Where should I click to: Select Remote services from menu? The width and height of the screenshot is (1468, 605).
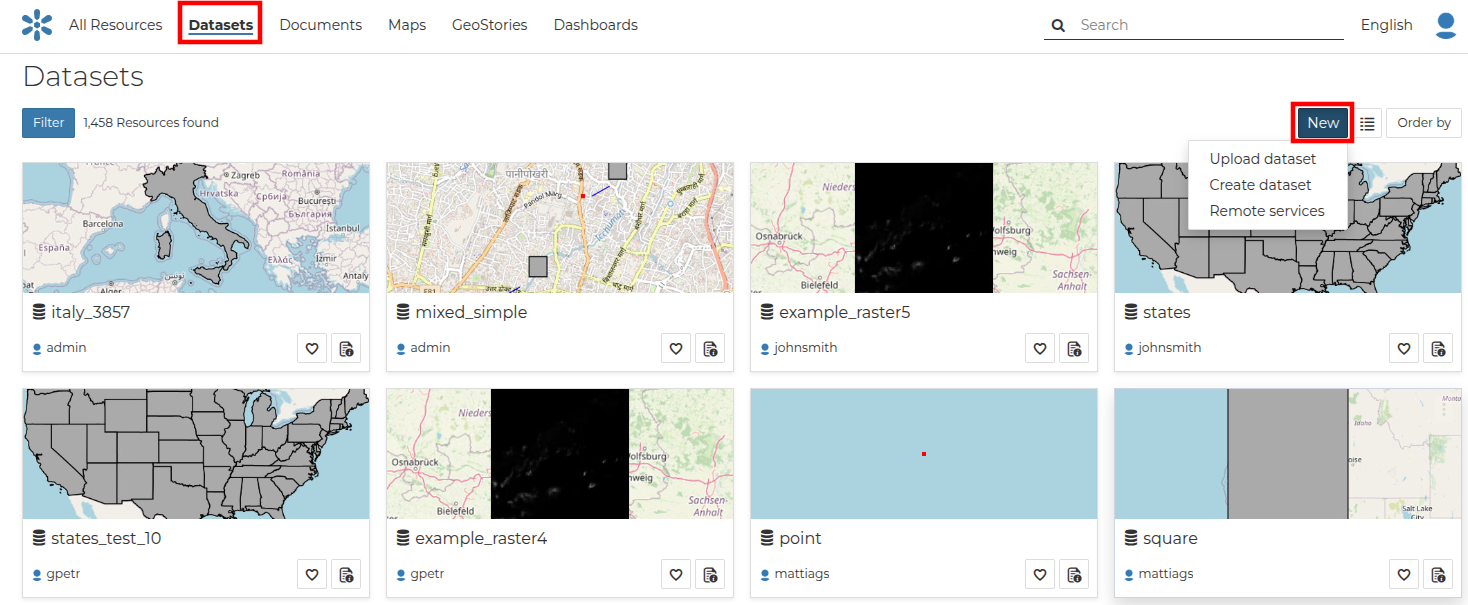(x=1267, y=211)
